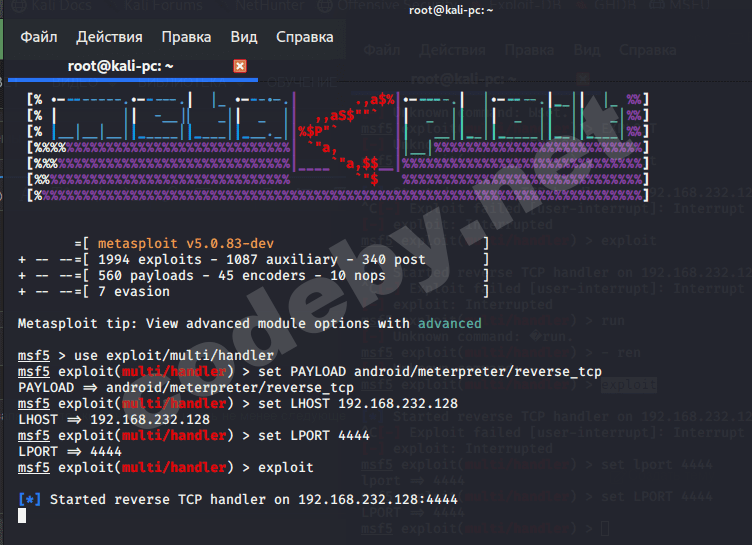Image resolution: width=752 pixels, height=545 pixels.
Task: Click 'PAYLOAD => android/meterpreter/reverse_tcp' output line
Action: click(x=186, y=388)
